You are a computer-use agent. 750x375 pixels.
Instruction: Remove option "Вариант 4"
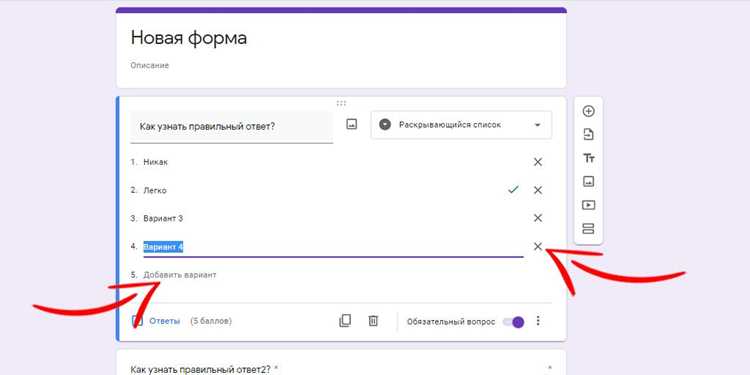tap(538, 246)
